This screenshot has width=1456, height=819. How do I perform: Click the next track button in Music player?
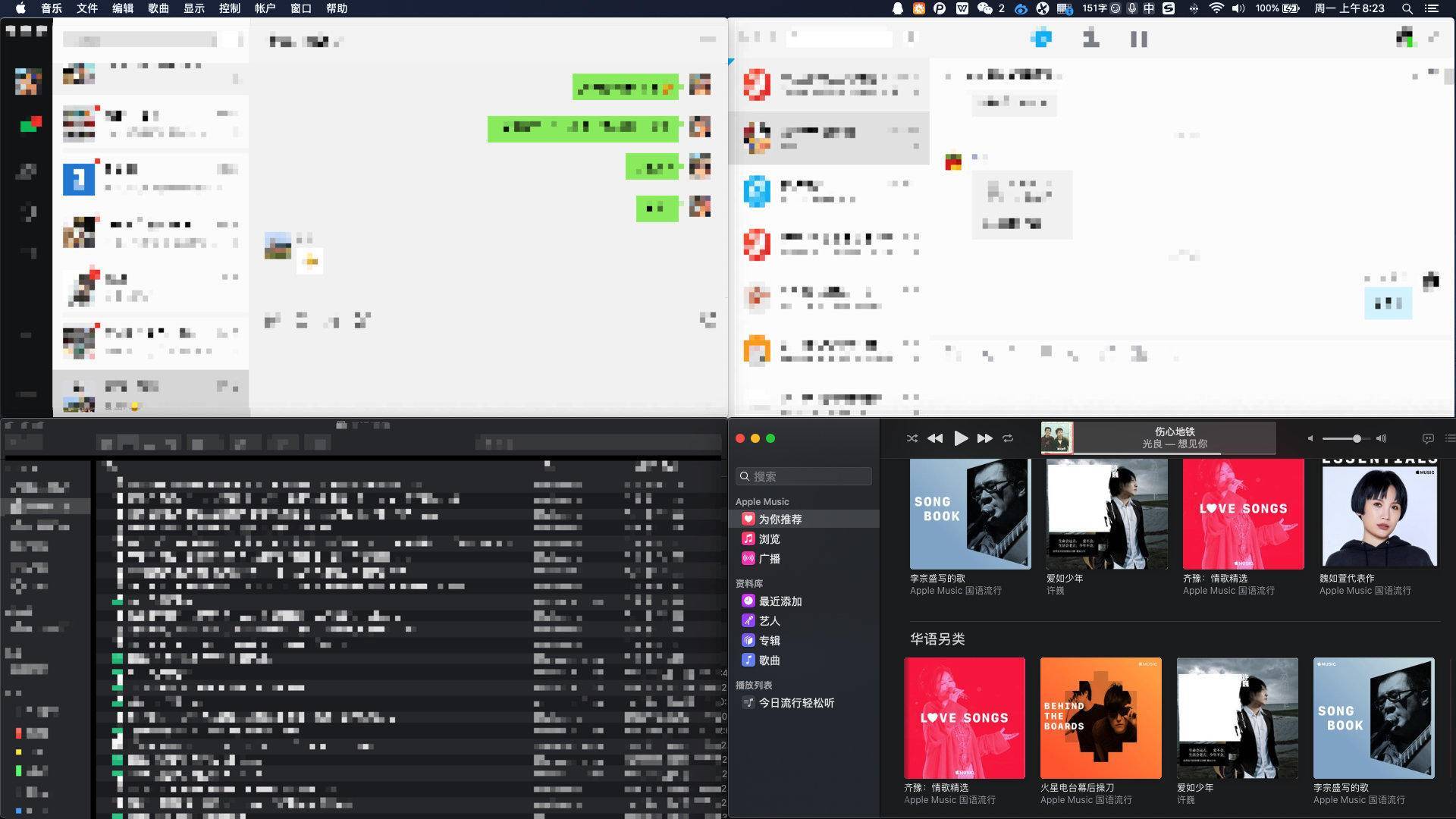[x=984, y=438]
